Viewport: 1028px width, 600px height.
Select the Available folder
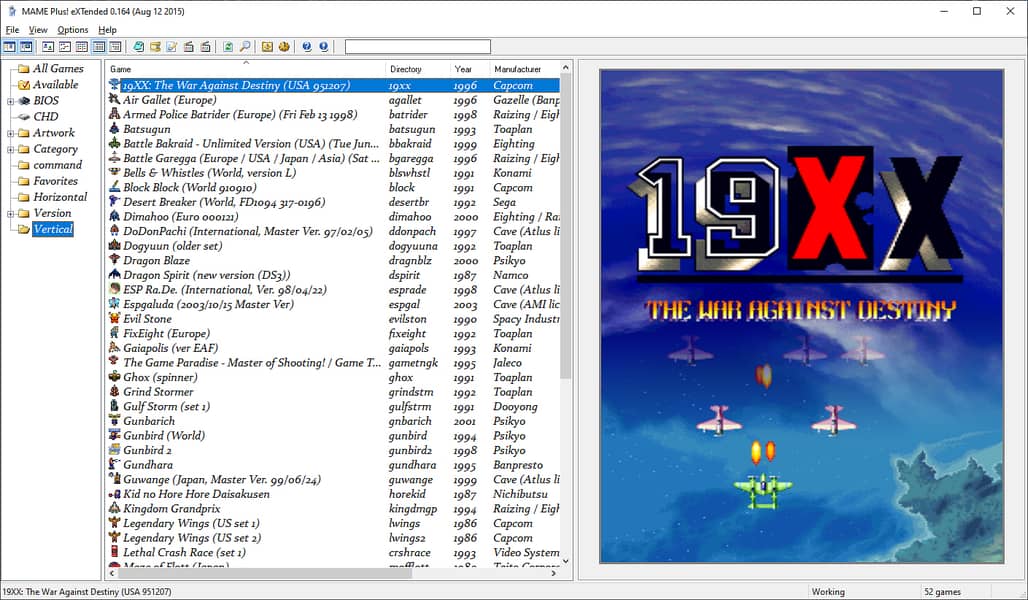point(55,85)
